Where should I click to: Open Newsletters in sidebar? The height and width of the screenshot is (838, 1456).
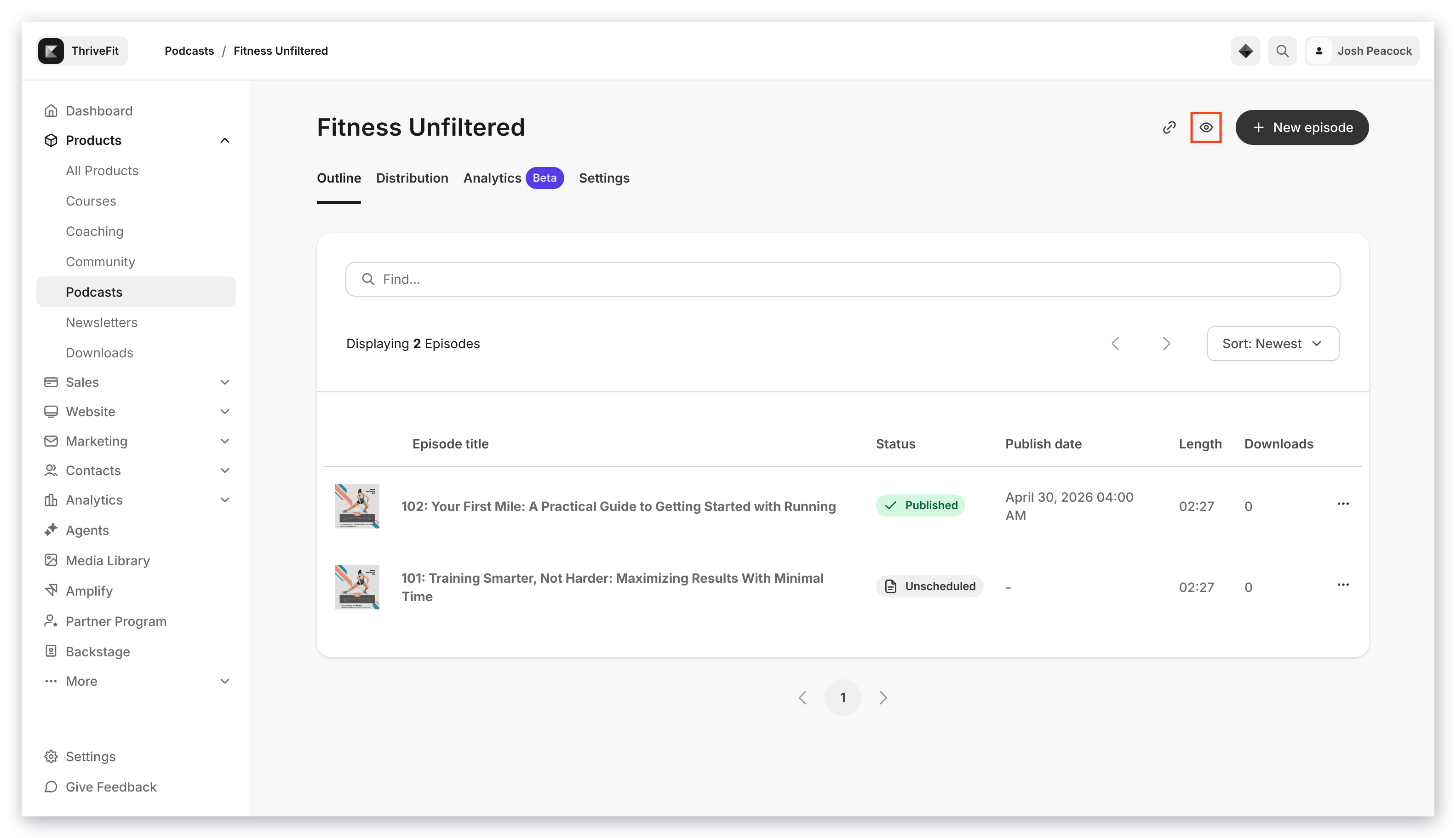101,322
